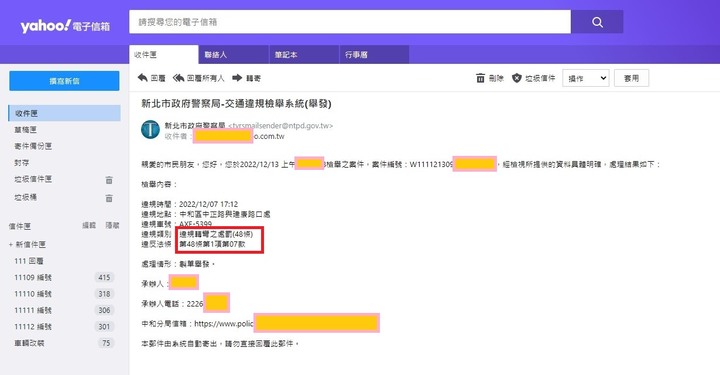This screenshot has width=720, height=375.
Task: Click the 檢舉內容: heading text
Action: click(159, 184)
